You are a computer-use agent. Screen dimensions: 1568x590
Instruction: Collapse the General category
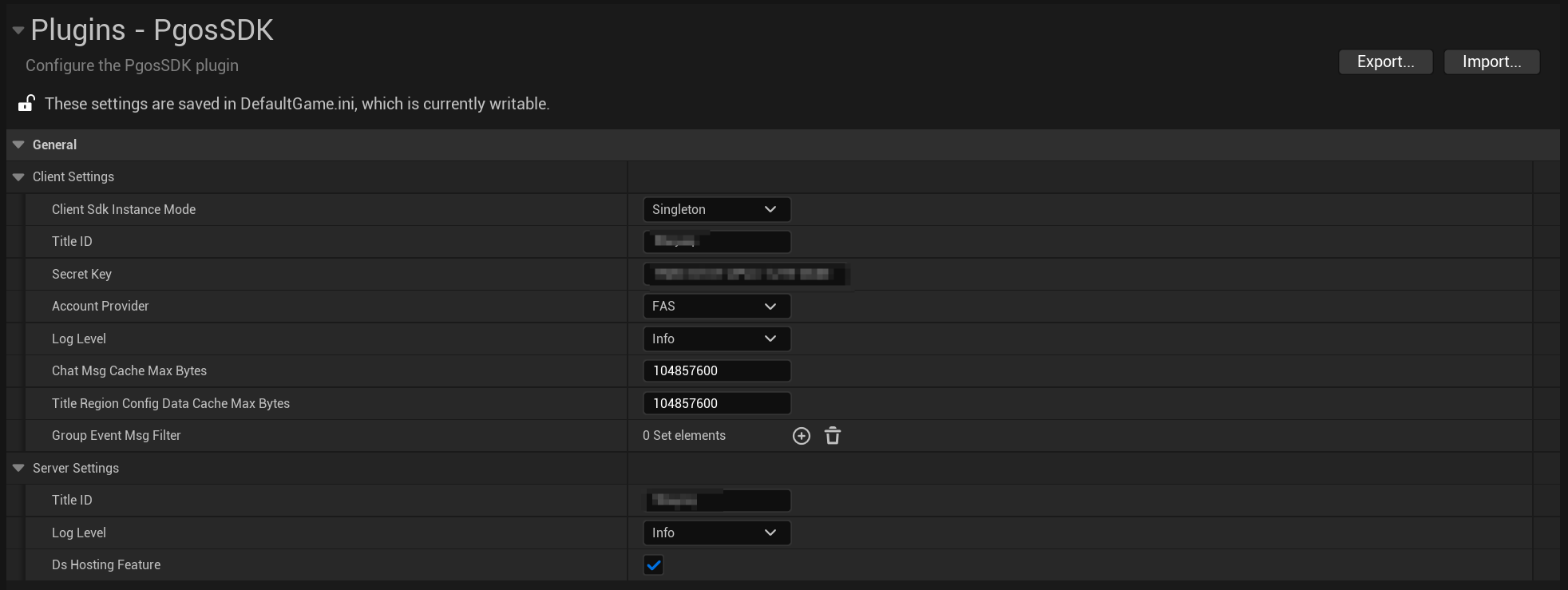tap(18, 145)
